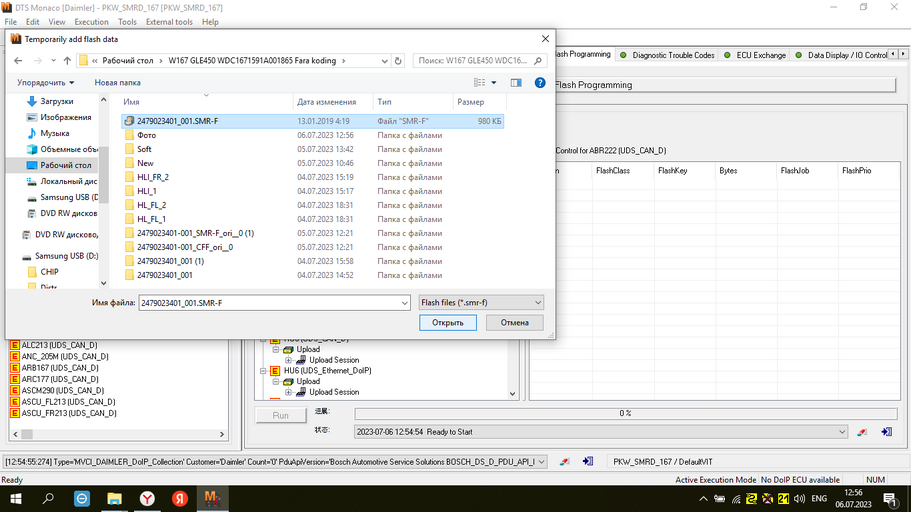Switch to the Data Display / IO Control tab

pos(840,55)
